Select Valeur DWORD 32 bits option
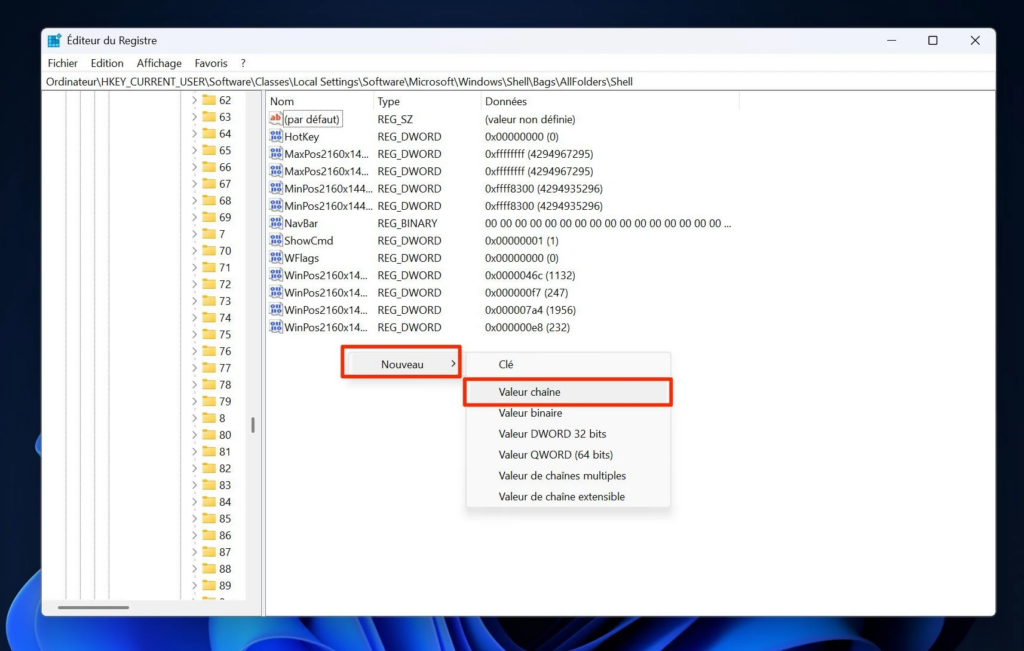Viewport: 1024px width, 651px height. click(552, 434)
